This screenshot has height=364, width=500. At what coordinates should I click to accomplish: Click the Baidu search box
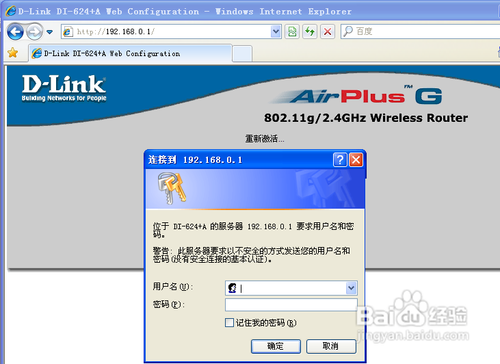coord(420,32)
